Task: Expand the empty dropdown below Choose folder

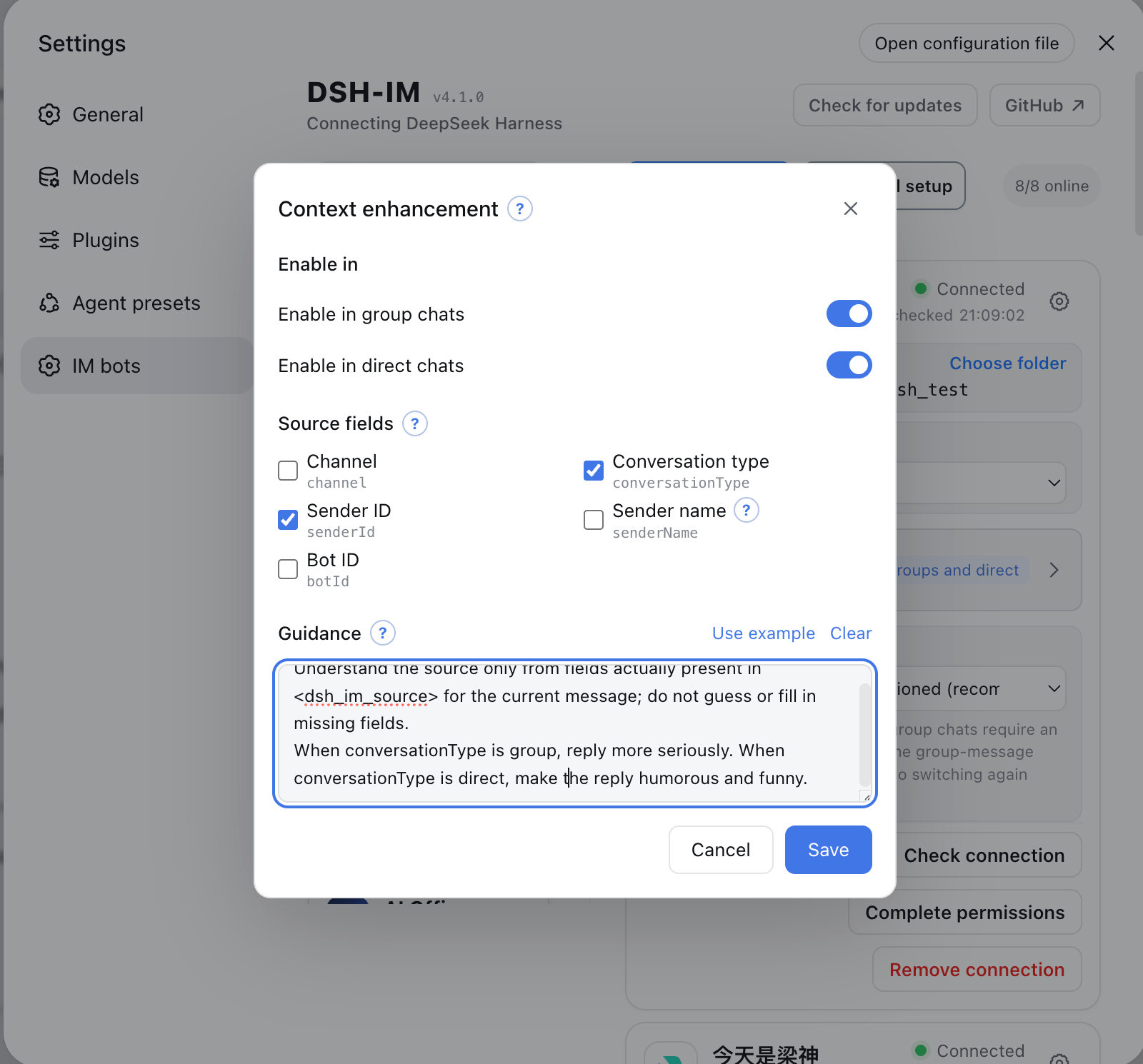Action: [x=981, y=483]
